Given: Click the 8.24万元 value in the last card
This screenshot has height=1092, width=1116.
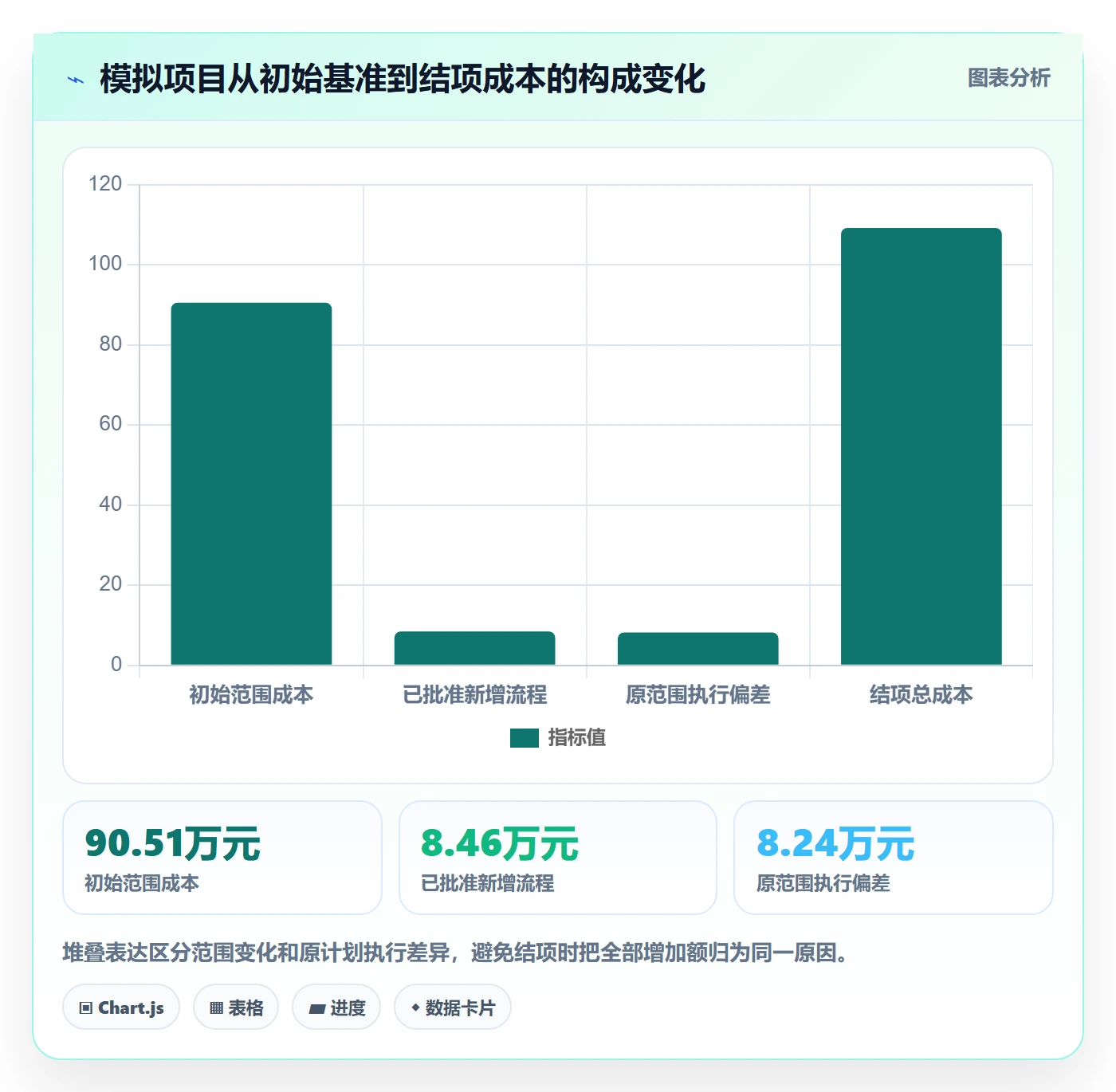Looking at the screenshot, I should click(x=835, y=843).
